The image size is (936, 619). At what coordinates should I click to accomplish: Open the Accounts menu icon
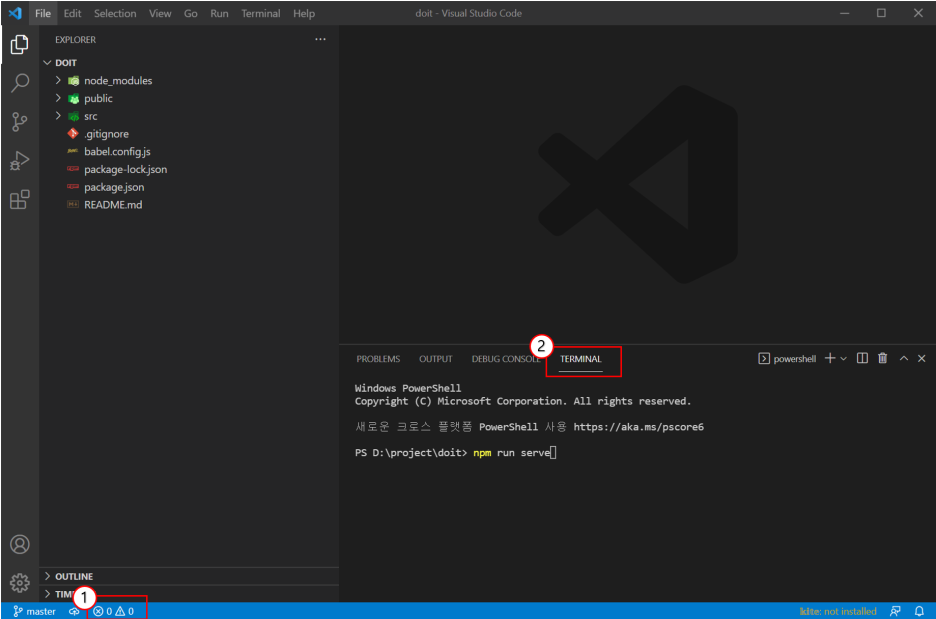click(20, 544)
